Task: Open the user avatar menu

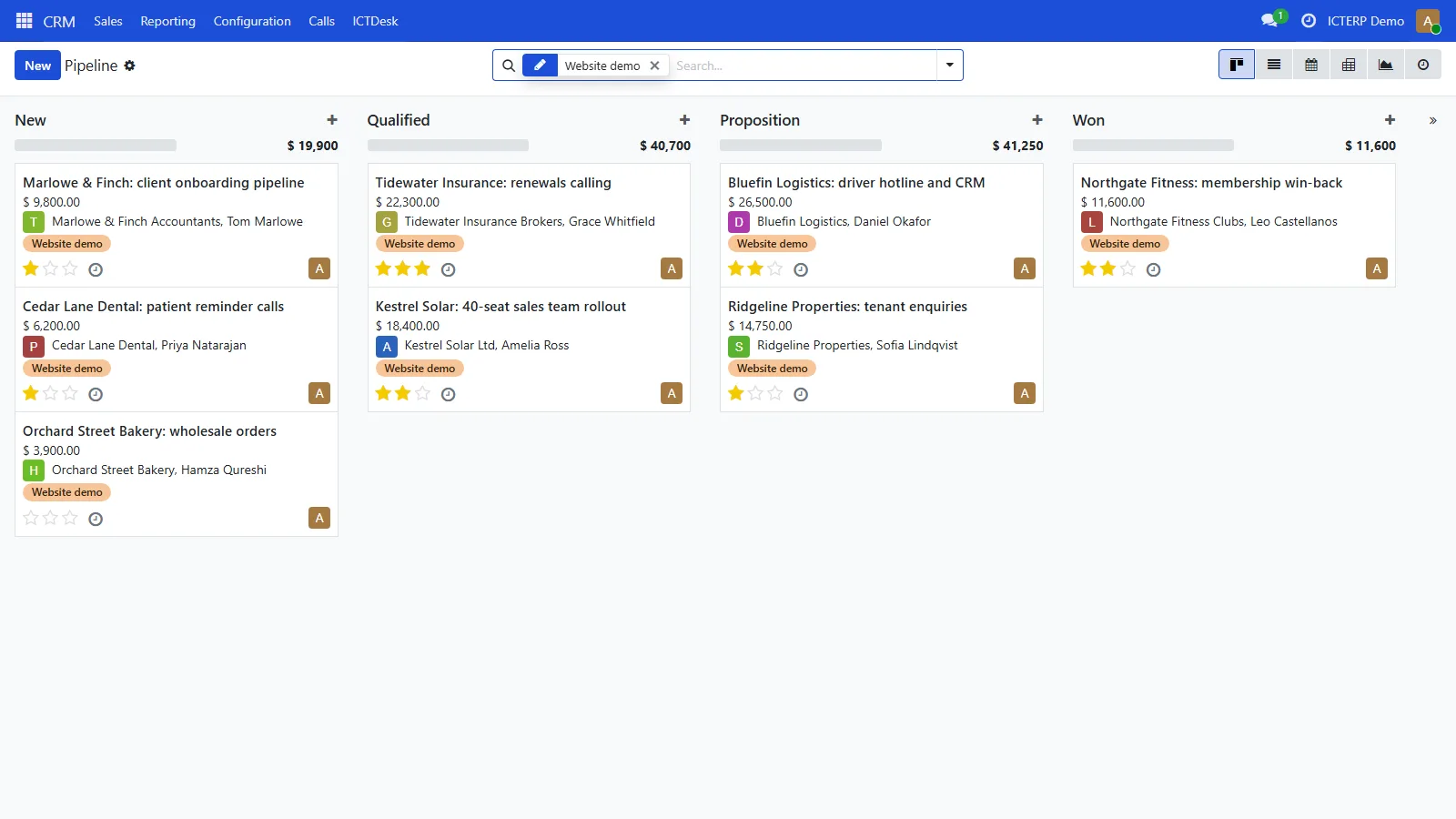Action: (x=1428, y=20)
